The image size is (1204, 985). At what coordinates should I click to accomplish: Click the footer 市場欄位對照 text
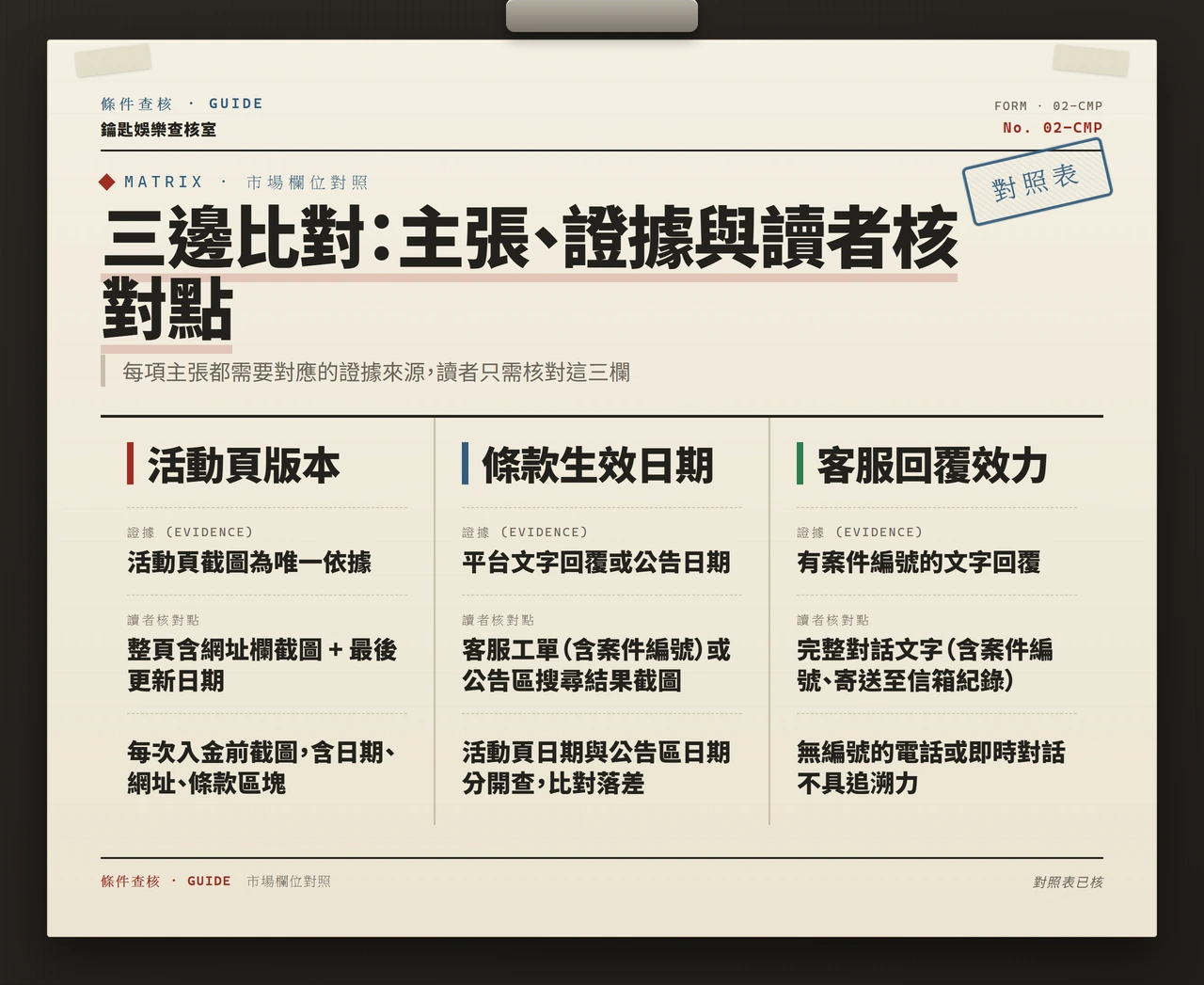[289, 882]
